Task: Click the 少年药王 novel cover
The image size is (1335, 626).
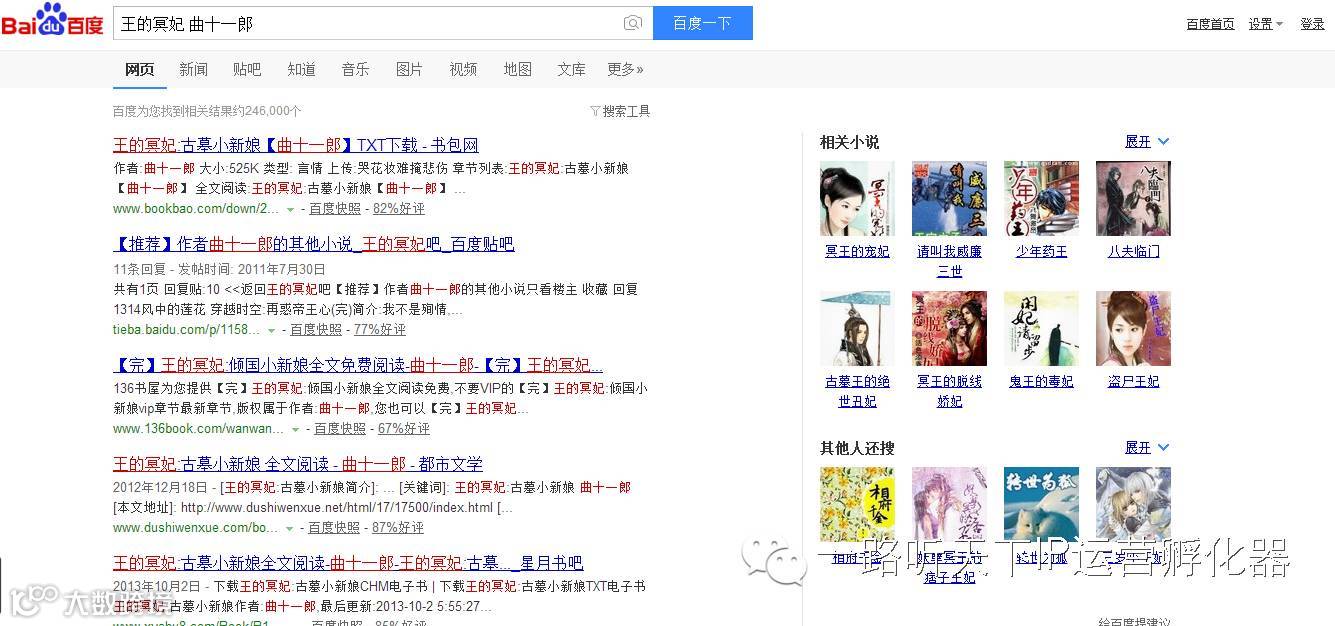Action: pyautogui.click(x=1041, y=198)
